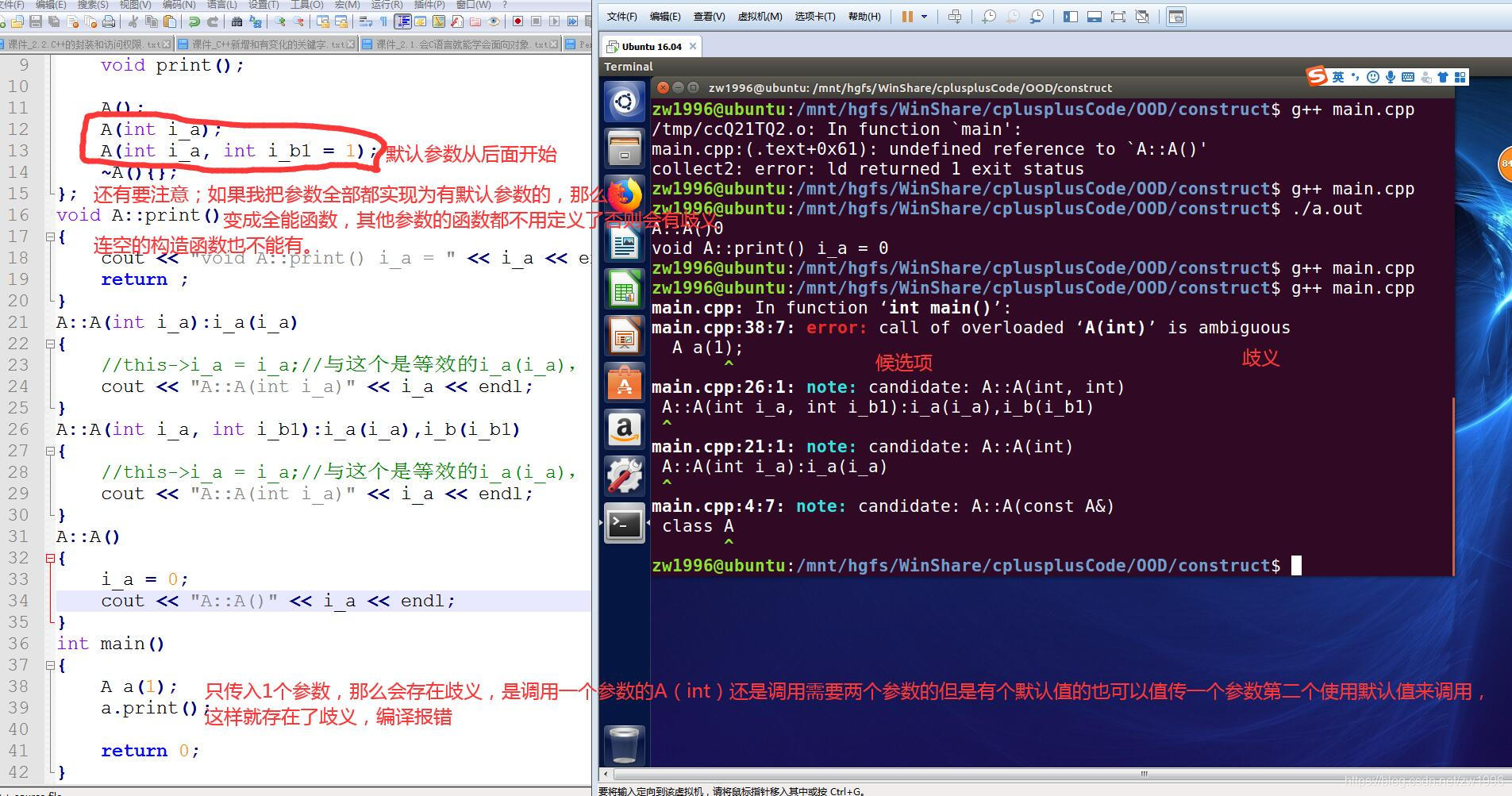This screenshot has width=1512, height=796.
Task: Open the VMware 文件(F) menu
Action: point(622,16)
